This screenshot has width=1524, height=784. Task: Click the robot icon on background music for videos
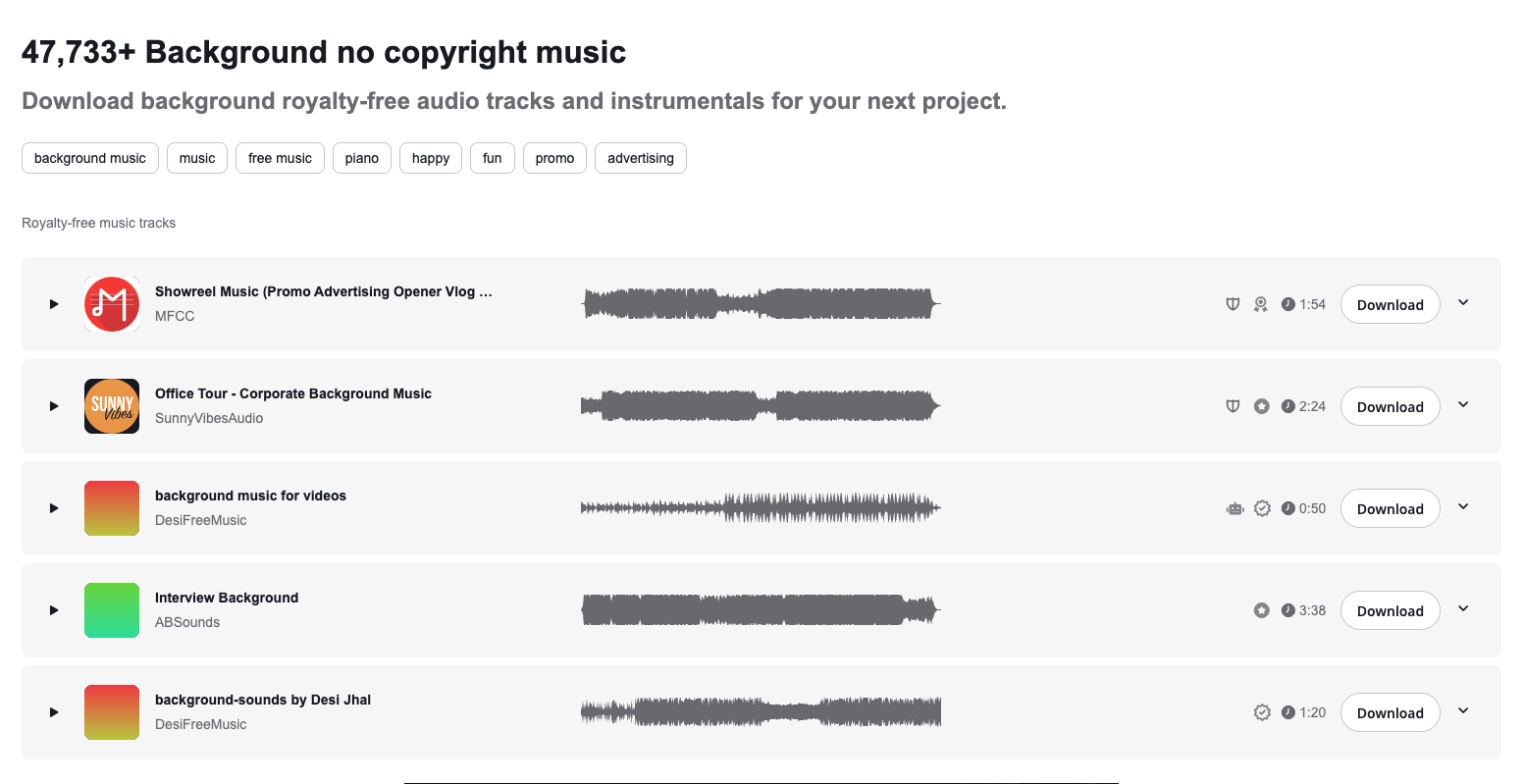tap(1235, 508)
